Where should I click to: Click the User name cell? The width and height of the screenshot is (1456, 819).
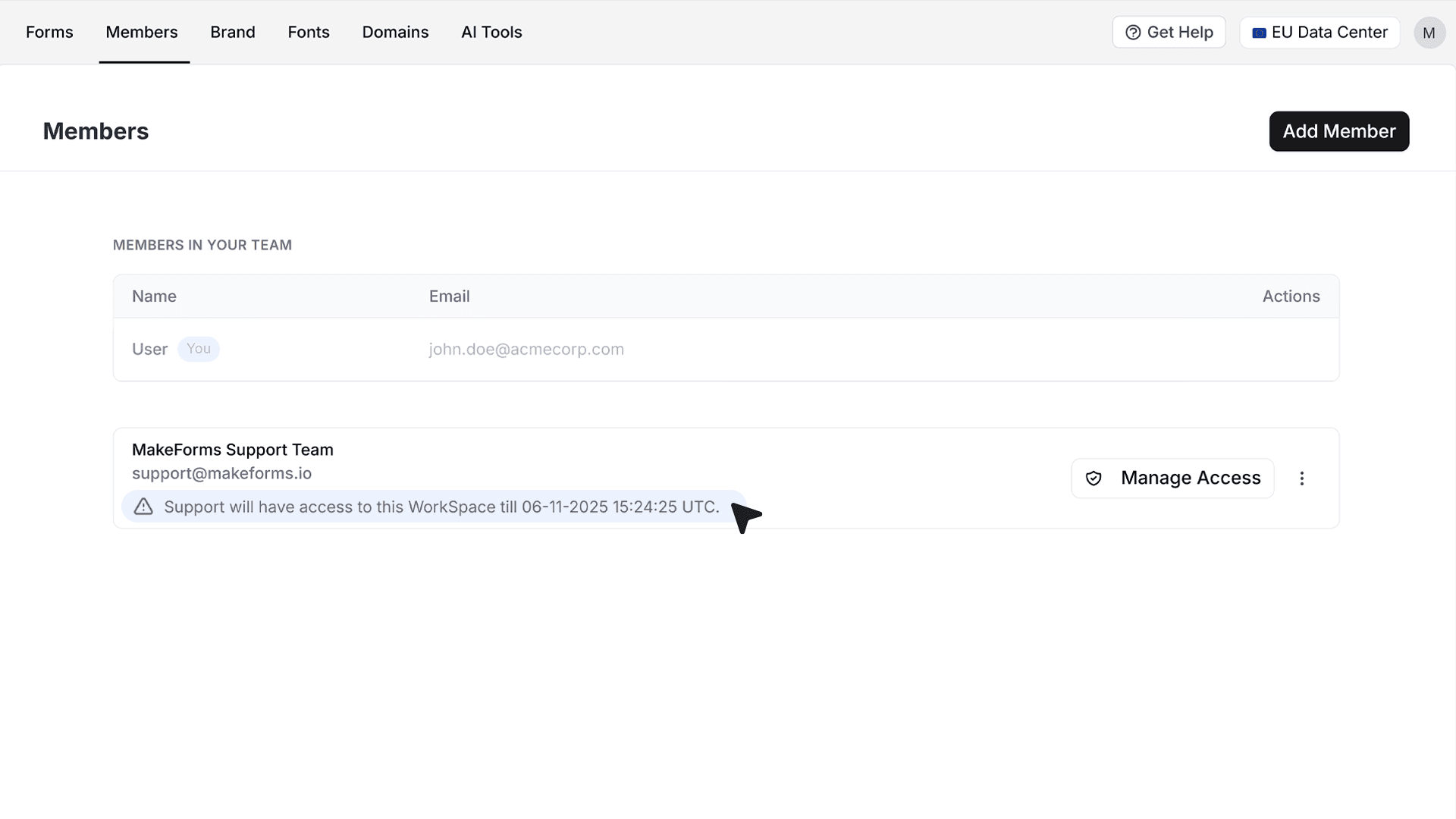coord(149,350)
